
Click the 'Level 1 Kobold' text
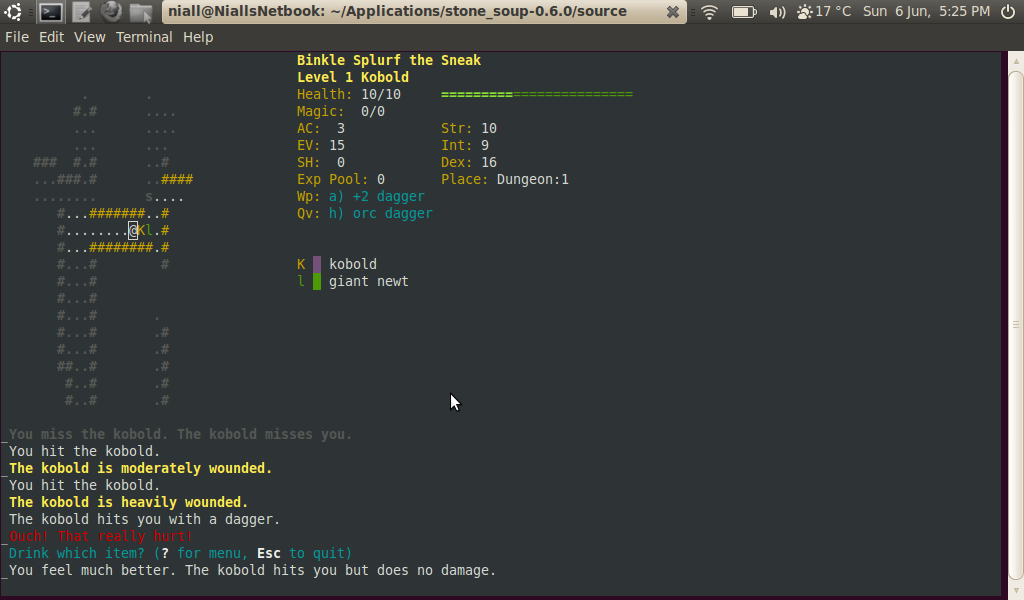coord(353,77)
